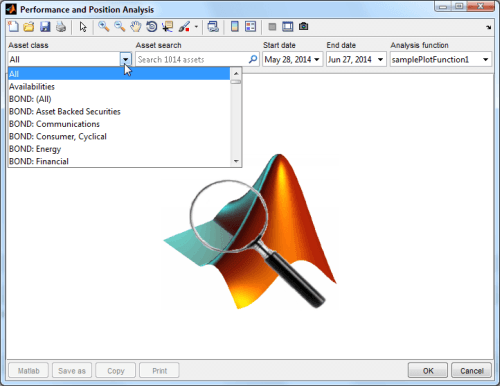This screenshot has width=500, height=386.
Task: Insert a legend via toolbar icon
Action: pyautogui.click(x=250, y=27)
